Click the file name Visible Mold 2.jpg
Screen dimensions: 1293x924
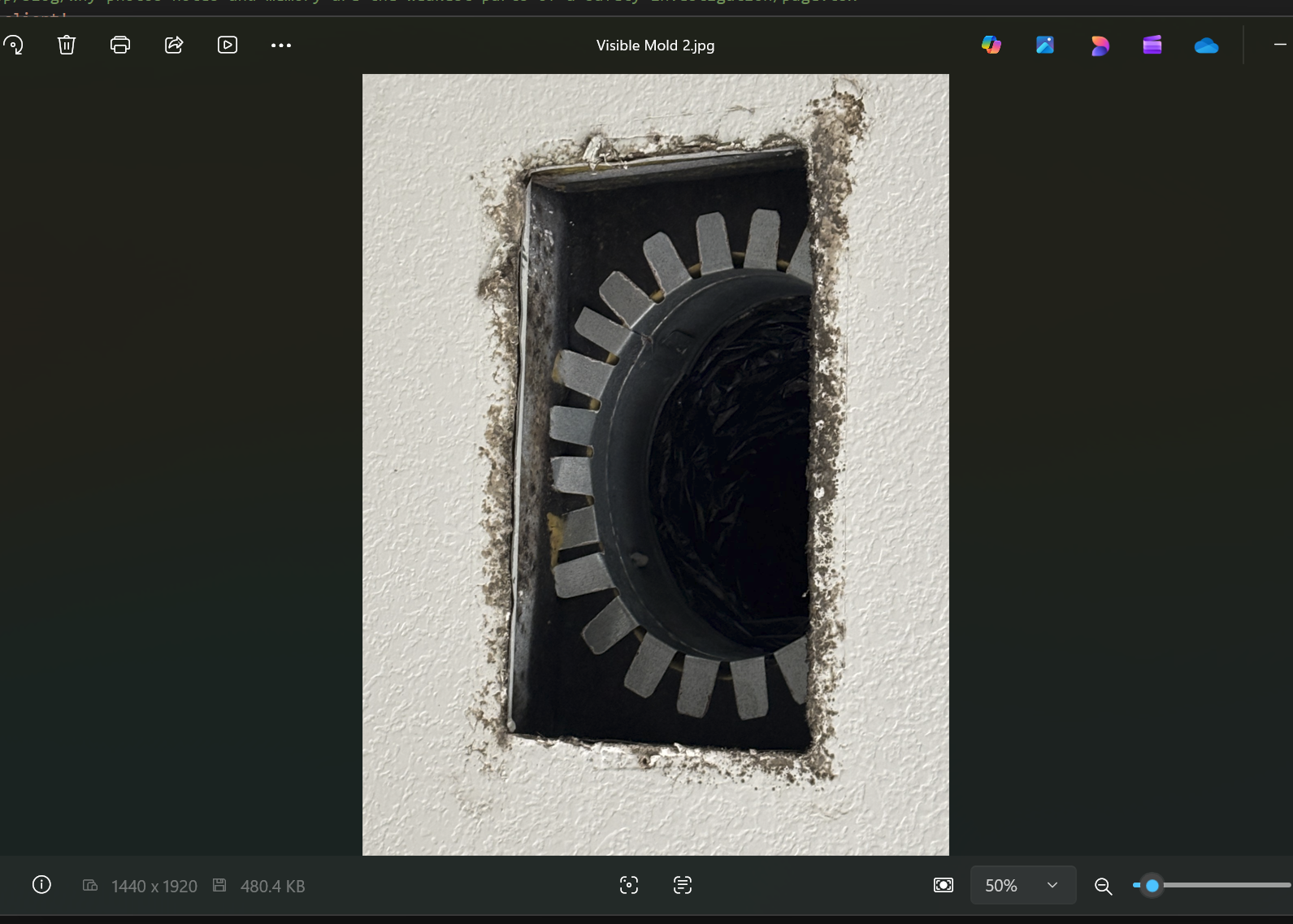[x=655, y=46]
